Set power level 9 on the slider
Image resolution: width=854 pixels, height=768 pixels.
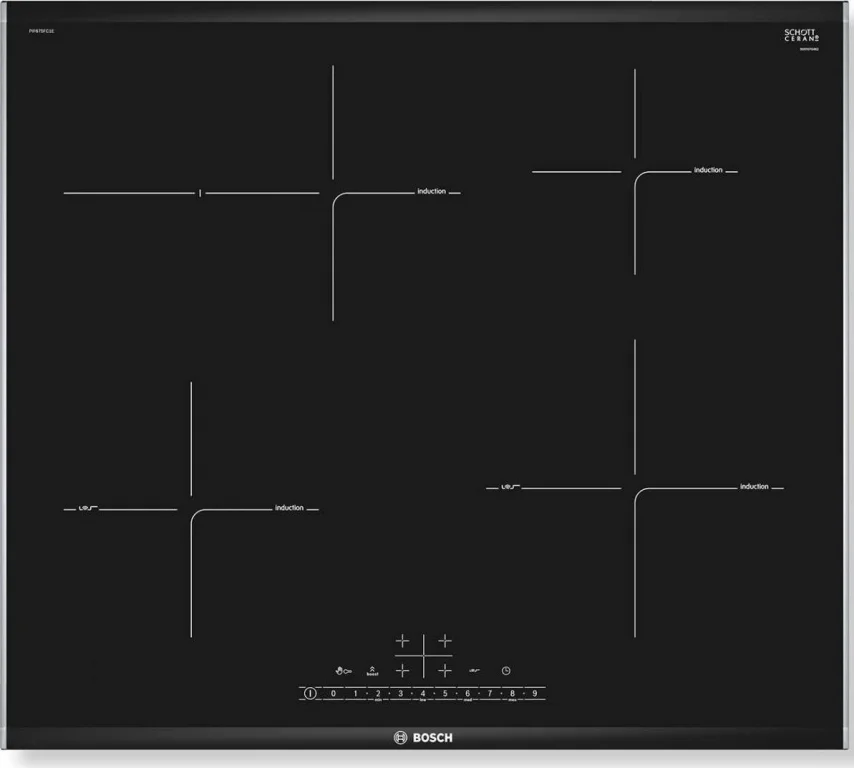pyautogui.click(x=534, y=693)
